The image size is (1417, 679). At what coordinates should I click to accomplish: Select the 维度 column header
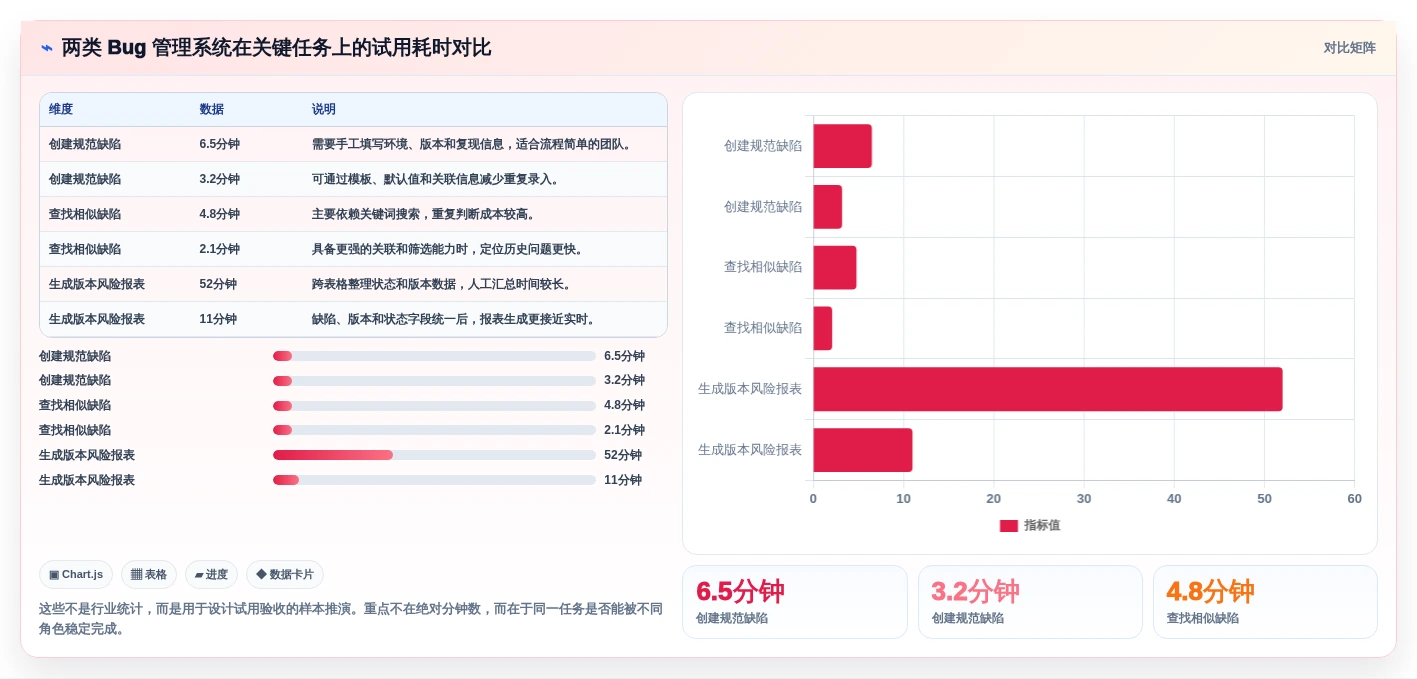coord(61,109)
